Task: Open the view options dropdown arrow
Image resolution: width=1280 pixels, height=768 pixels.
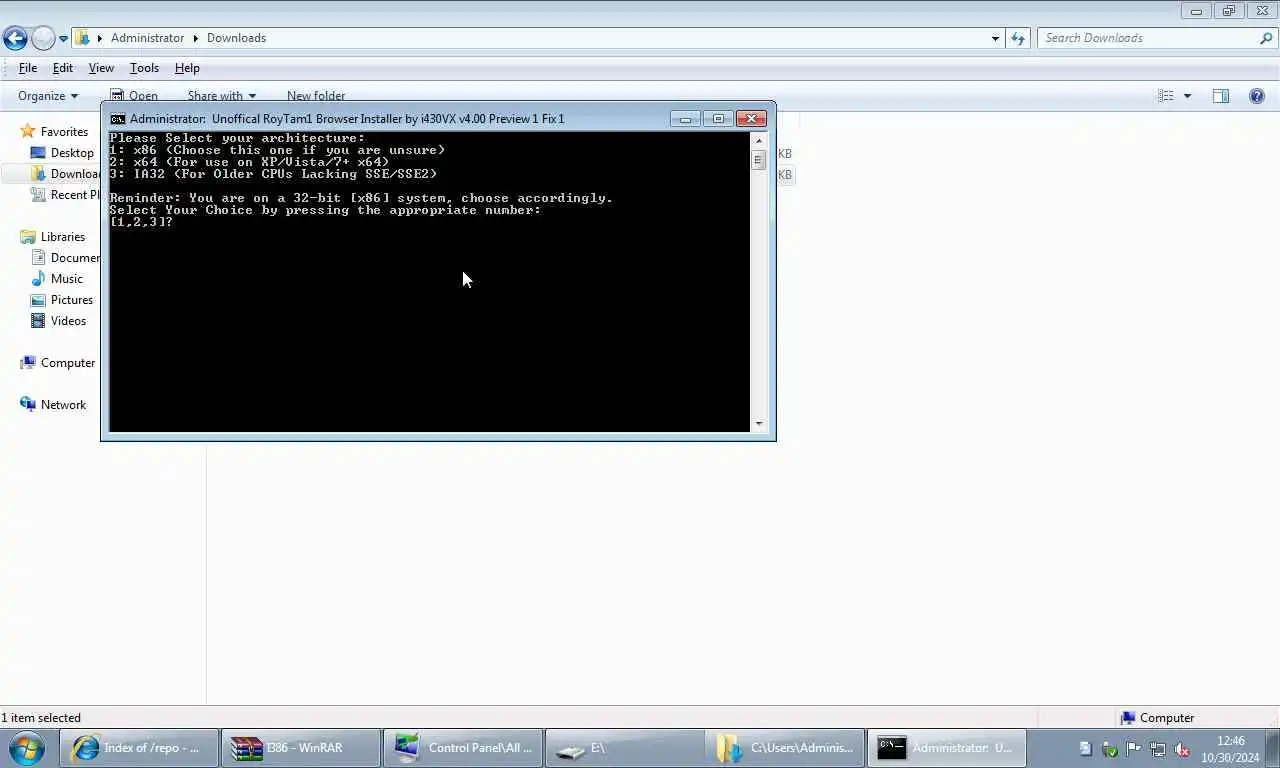Action: (x=1187, y=96)
